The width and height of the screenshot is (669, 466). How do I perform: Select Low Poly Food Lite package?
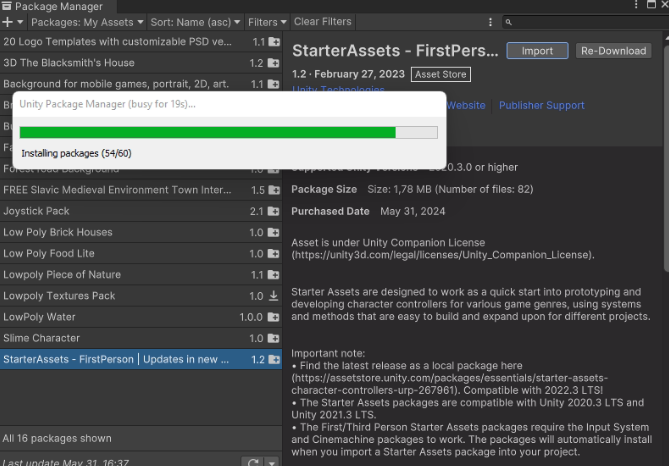(141, 253)
